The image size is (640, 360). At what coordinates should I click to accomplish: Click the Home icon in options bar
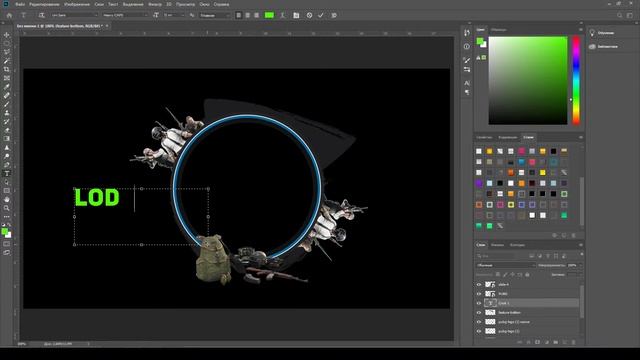click(9, 15)
